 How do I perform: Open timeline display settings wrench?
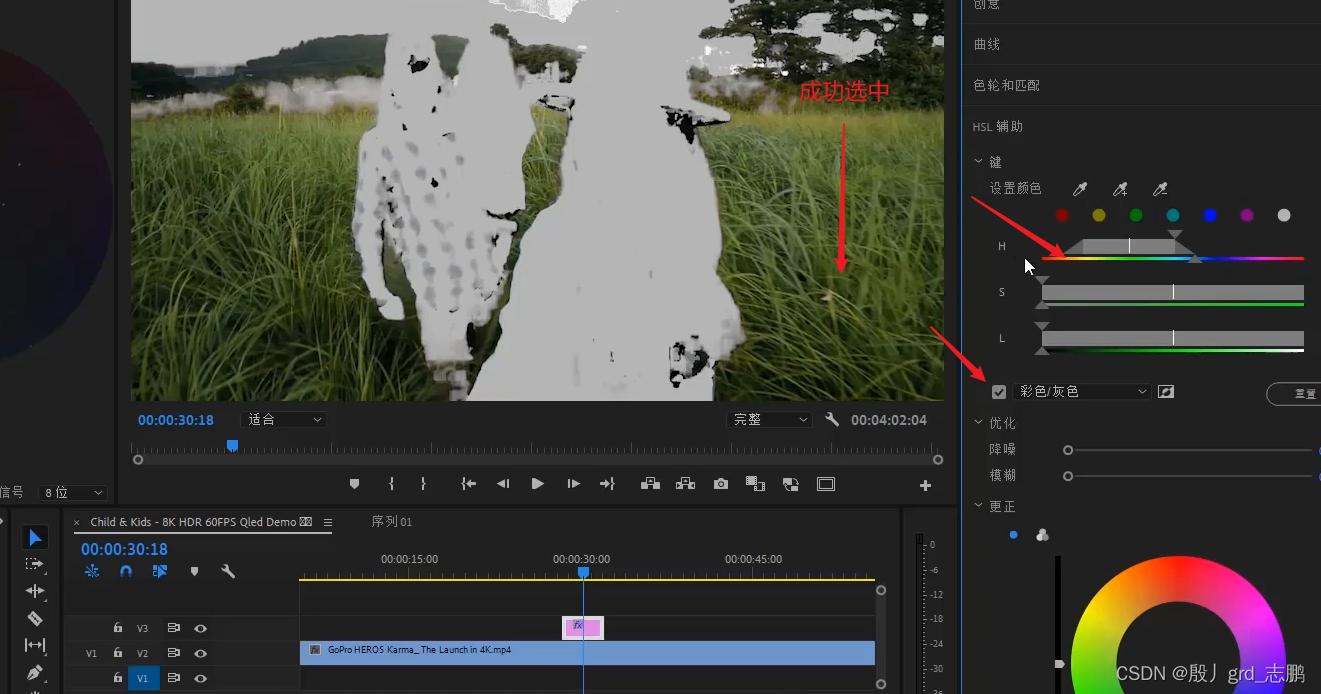[228, 571]
